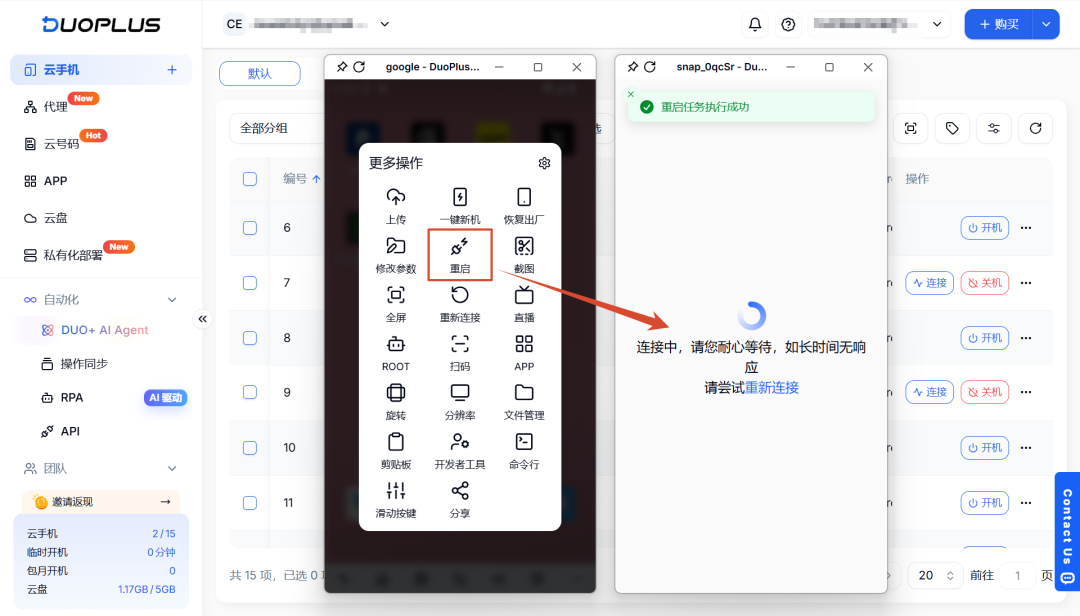Expand the 购买 button dropdown arrow
The image size is (1080, 616).
click(1046, 24)
